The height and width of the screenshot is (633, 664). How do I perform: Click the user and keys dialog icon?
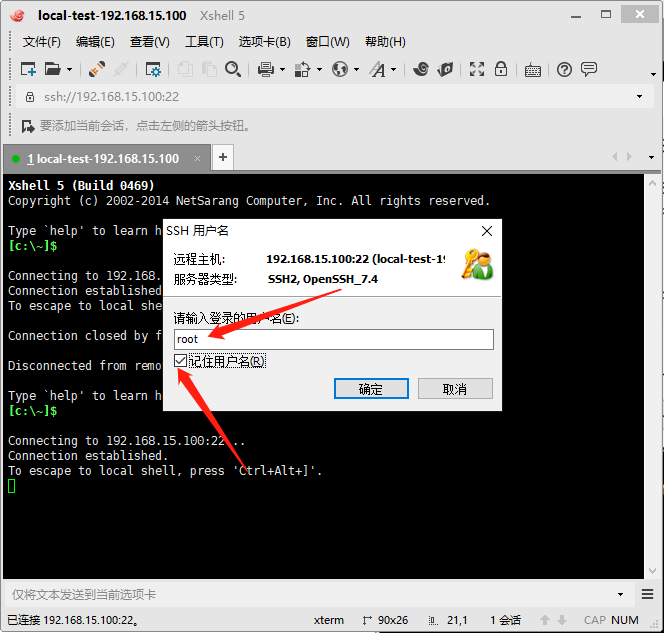click(x=478, y=264)
